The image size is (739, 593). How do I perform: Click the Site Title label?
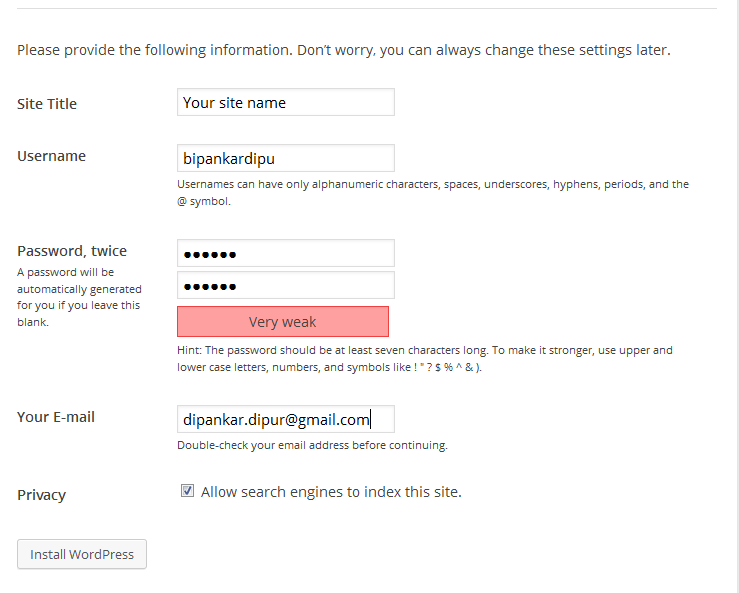[x=47, y=104]
